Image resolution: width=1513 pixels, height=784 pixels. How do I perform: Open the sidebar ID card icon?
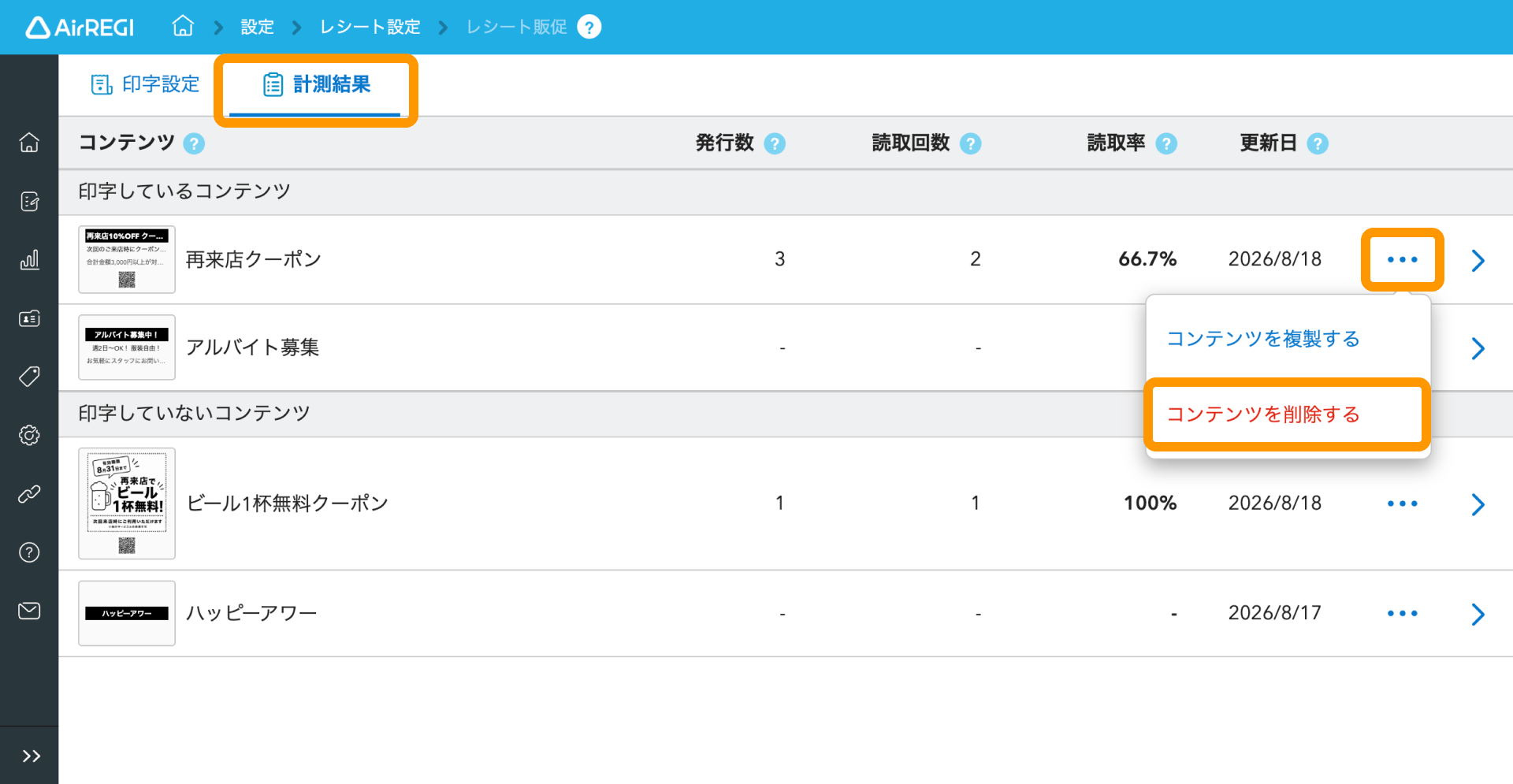[x=29, y=318]
